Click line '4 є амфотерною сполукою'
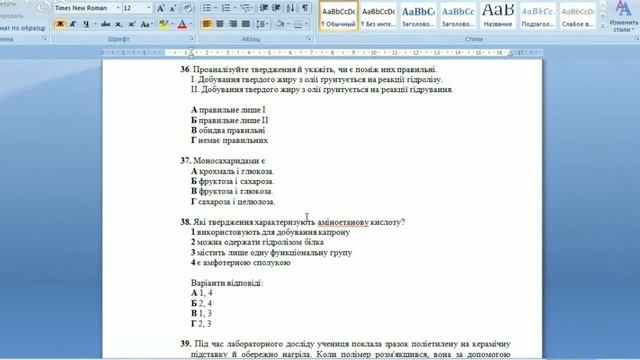 point(240,262)
